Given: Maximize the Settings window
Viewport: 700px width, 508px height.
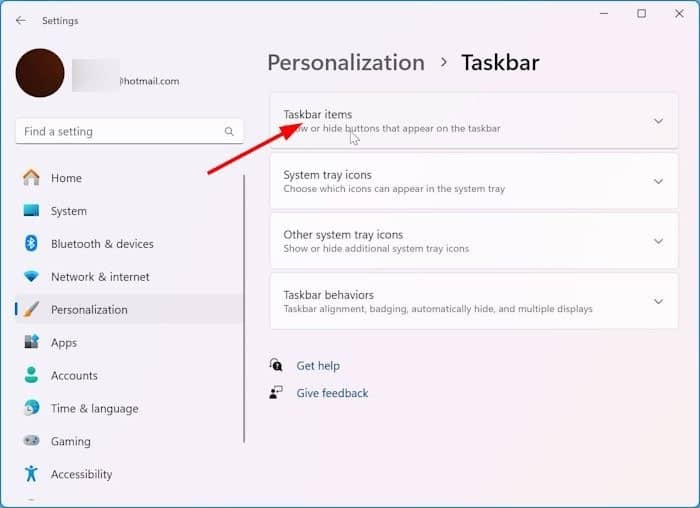Looking at the screenshot, I should pyautogui.click(x=642, y=14).
